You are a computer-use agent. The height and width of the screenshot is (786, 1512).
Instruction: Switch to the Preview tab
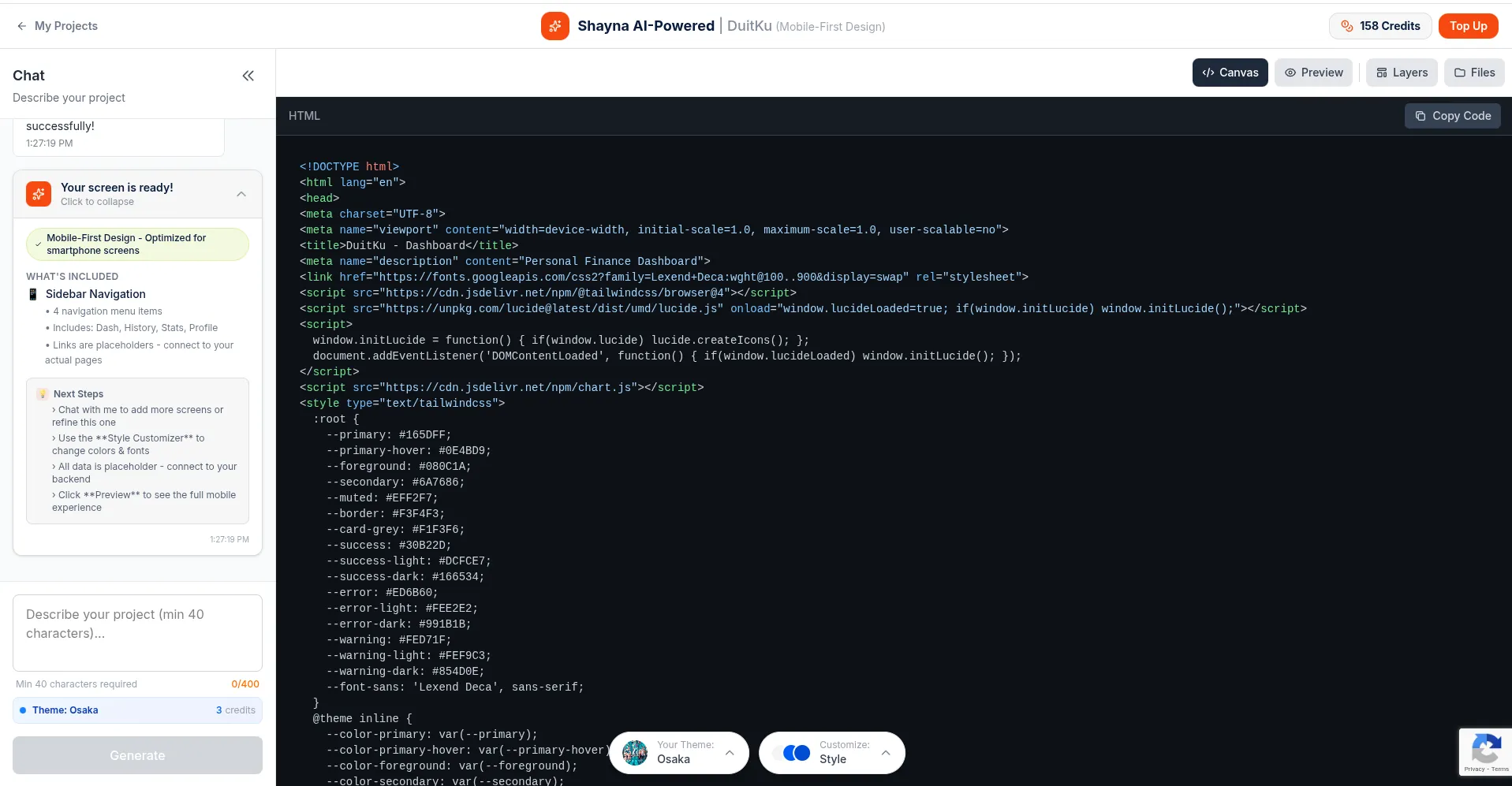[x=1313, y=73]
